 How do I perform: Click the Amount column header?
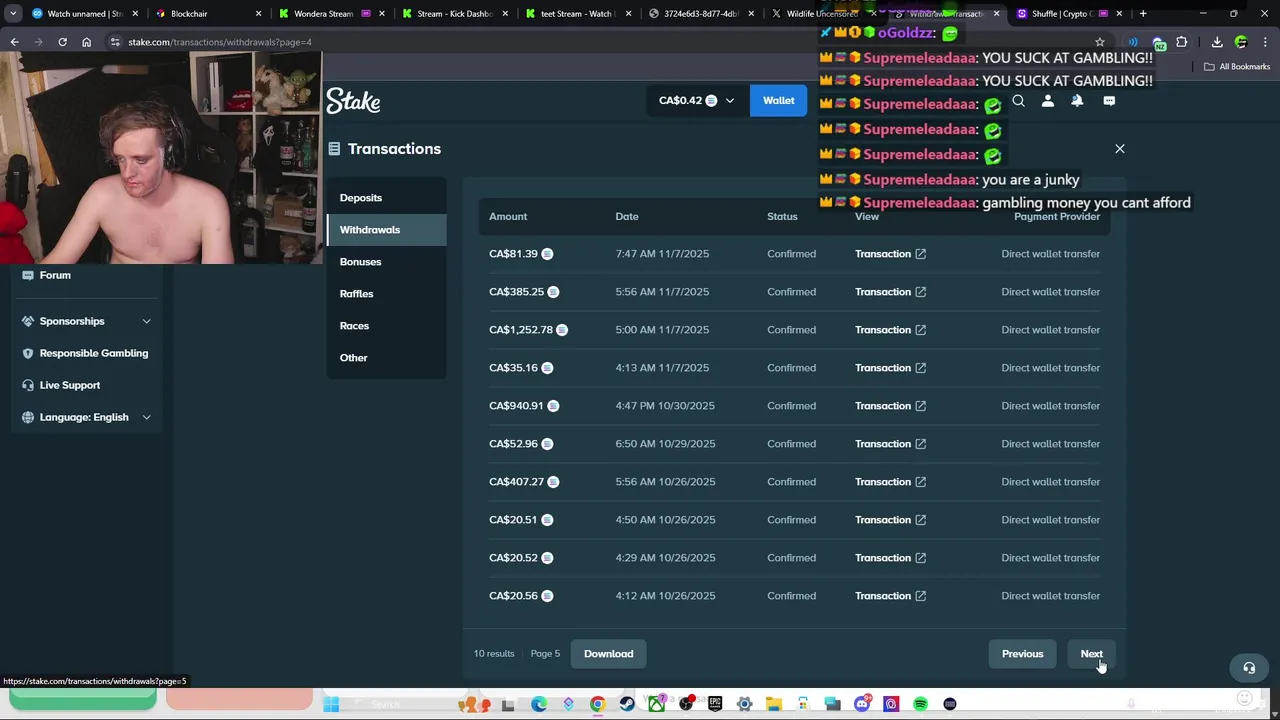tap(508, 217)
